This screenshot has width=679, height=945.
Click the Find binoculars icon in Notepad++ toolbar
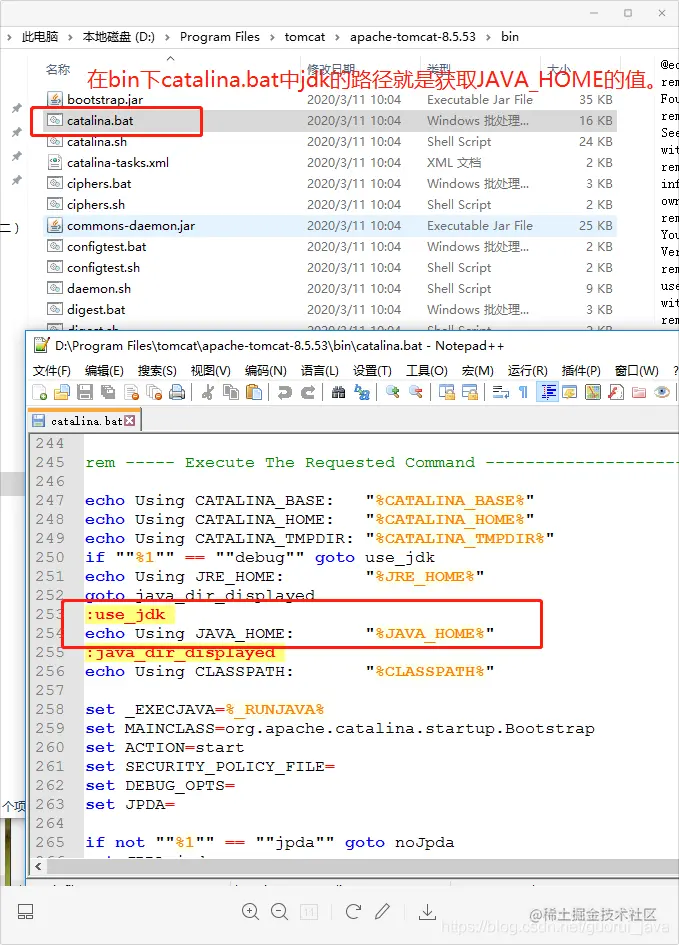coord(339,392)
